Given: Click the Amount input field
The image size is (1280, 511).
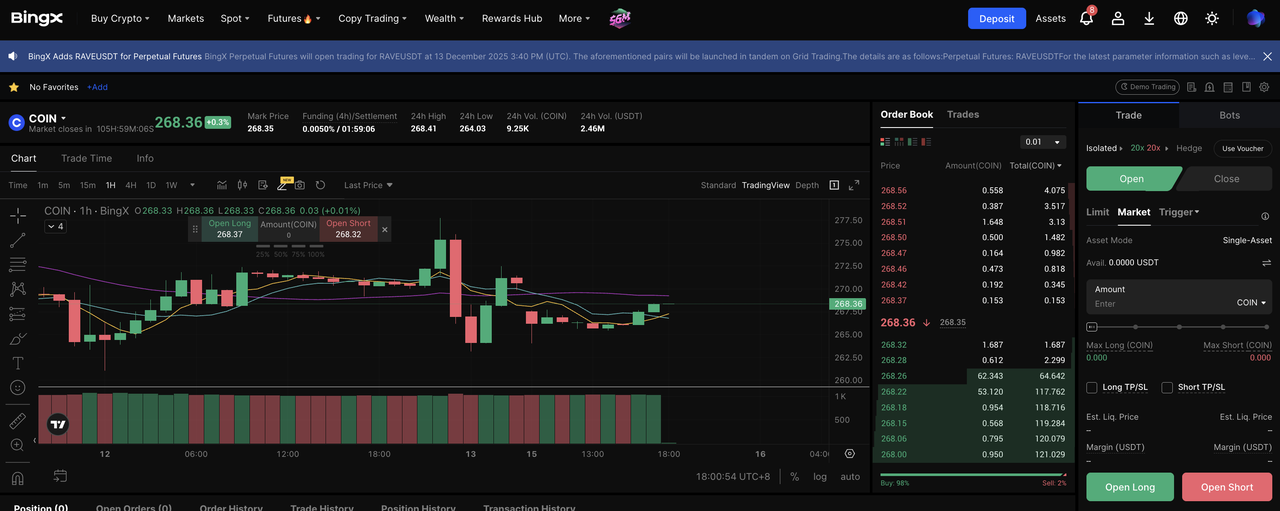Looking at the screenshot, I should coord(1160,303).
